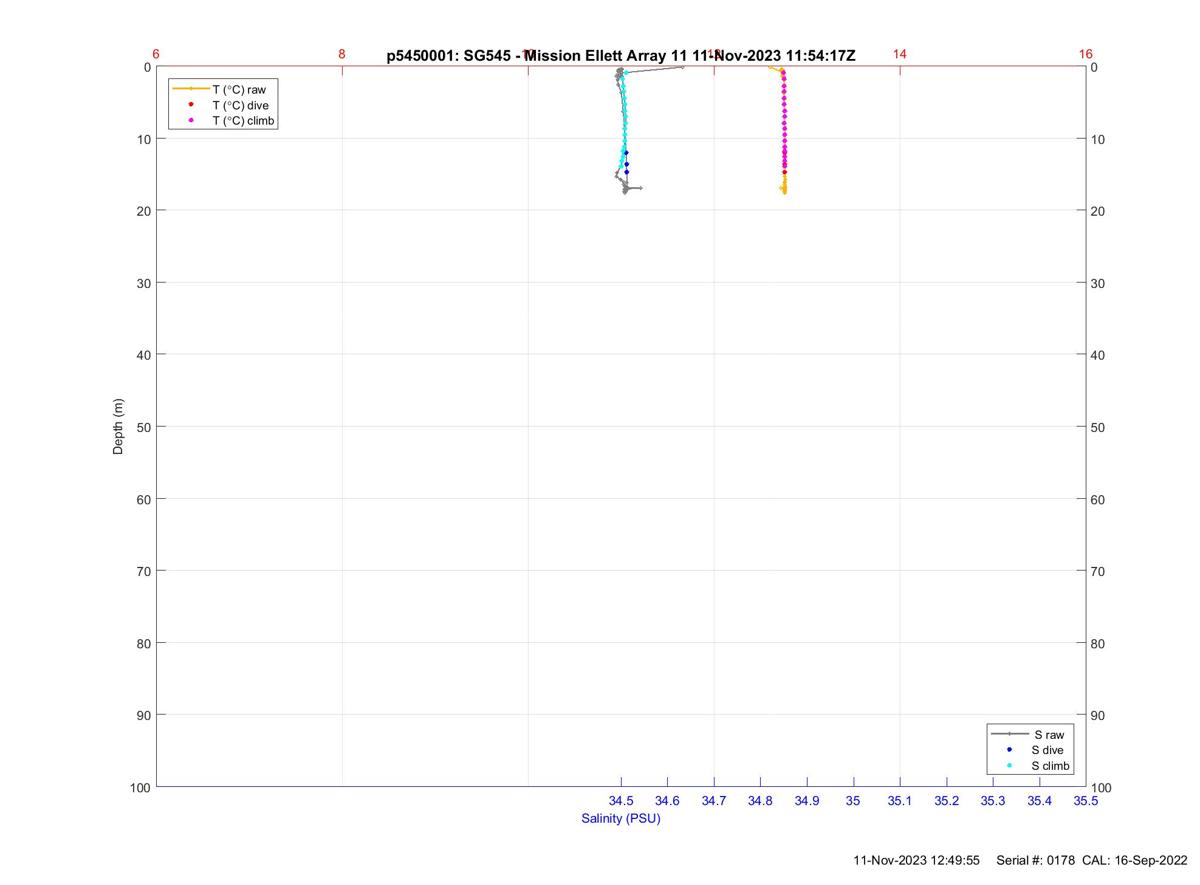1200x885 pixels.
Task: Click the gray line sample for S raw
Action: pyautogui.click(x=1010, y=734)
